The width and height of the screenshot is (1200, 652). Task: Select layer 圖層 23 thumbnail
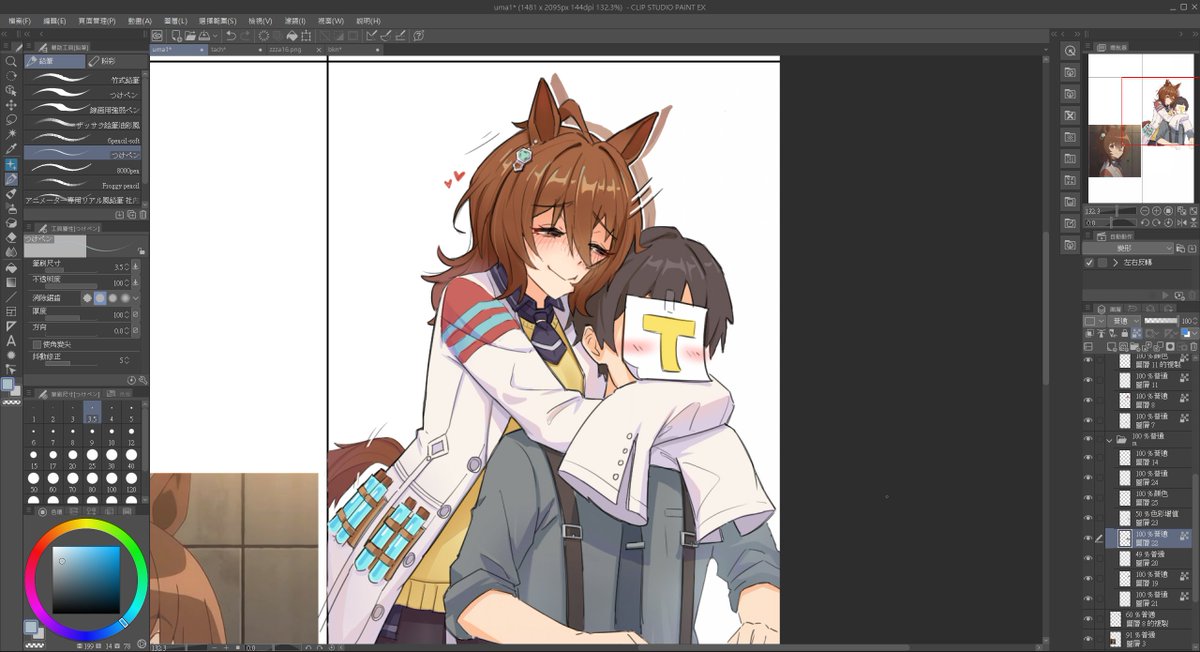[x=1124, y=517]
